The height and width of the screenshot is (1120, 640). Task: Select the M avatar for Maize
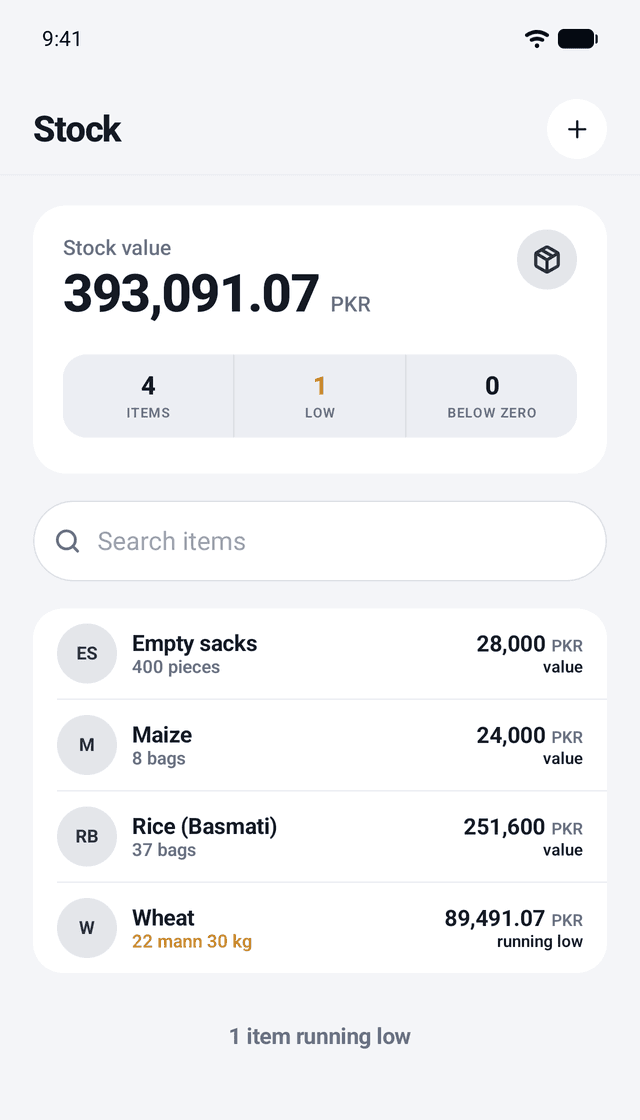click(x=87, y=745)
